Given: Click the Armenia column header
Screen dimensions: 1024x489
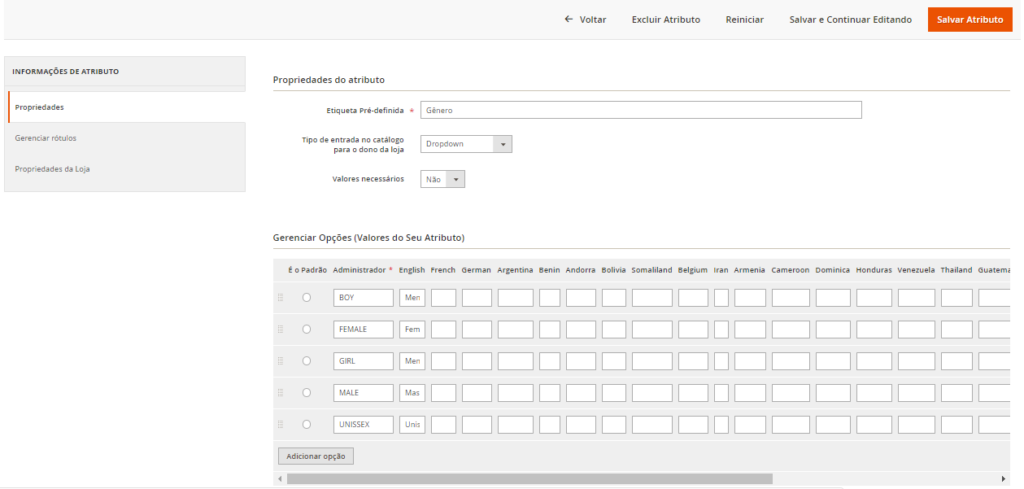Looking at the screenshot, I should pyautogui.click(x=749, y=270).
